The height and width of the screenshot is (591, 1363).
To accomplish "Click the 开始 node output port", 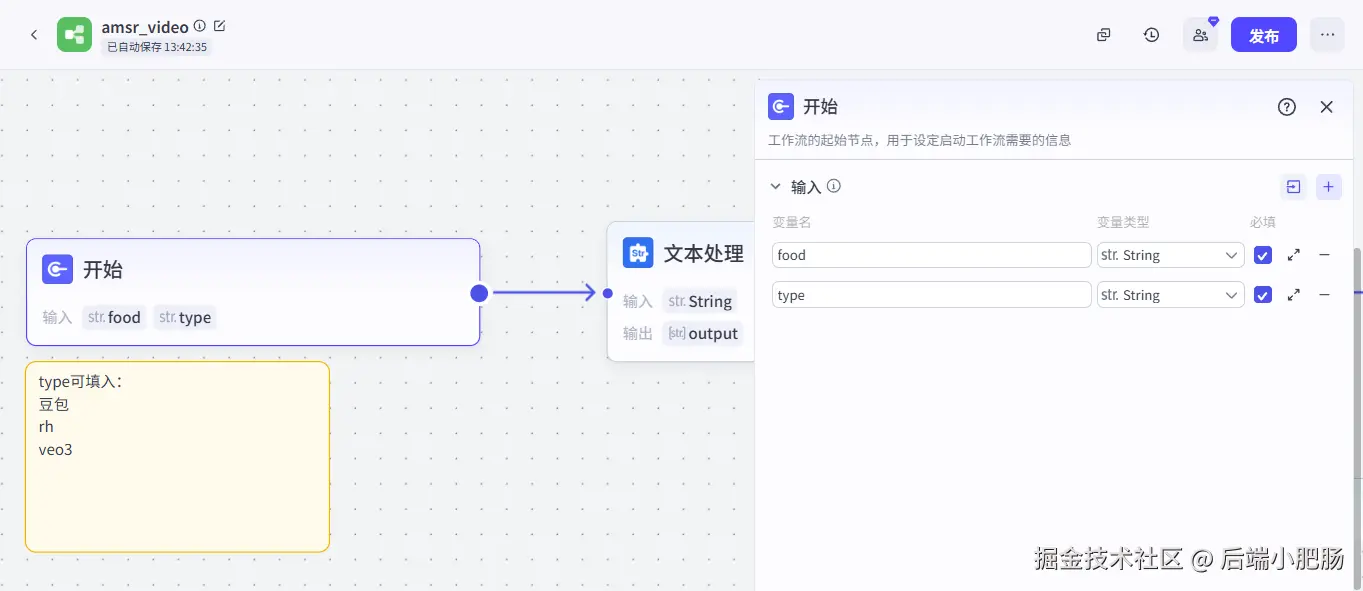I will pos(479,293).
